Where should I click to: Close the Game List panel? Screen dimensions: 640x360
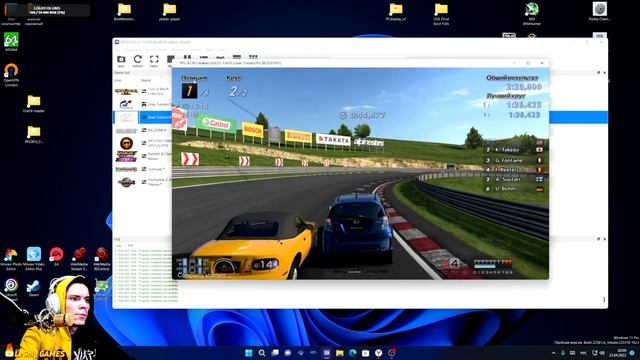pos(604,73)
